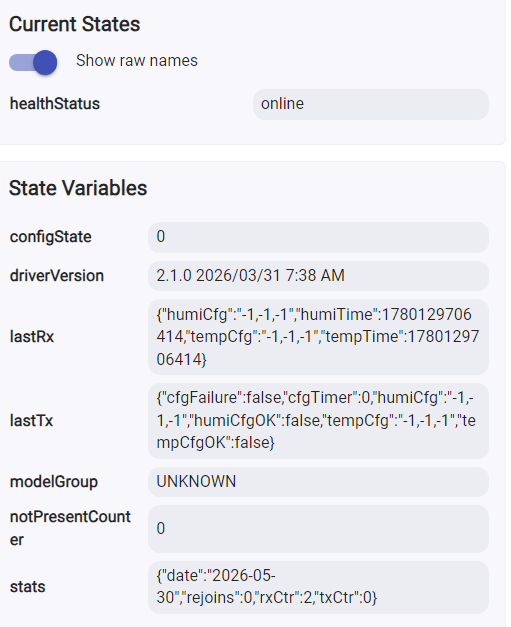Click the Current States heading
Image resolution: width=511 pixels, height=627 pixels.
click(75, 24)
